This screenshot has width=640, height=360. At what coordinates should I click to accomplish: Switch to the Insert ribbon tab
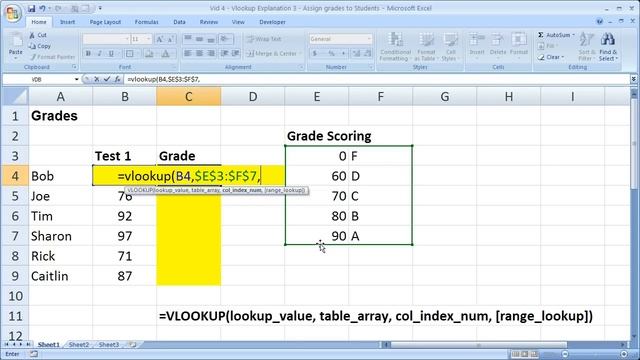click(67, 22)
